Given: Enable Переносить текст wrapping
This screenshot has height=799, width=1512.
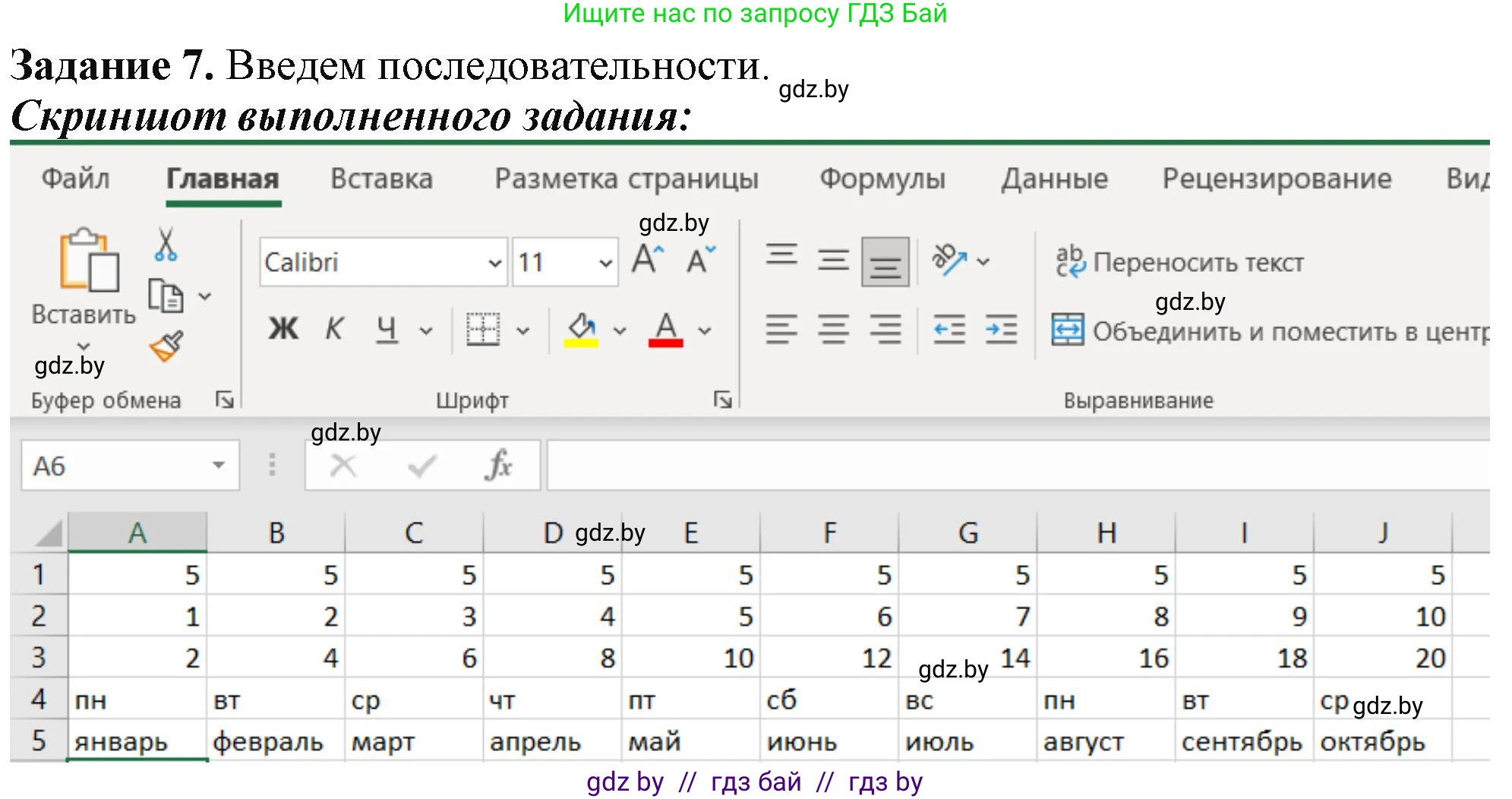Looking at the screenshot, I should click(1182, 261).
